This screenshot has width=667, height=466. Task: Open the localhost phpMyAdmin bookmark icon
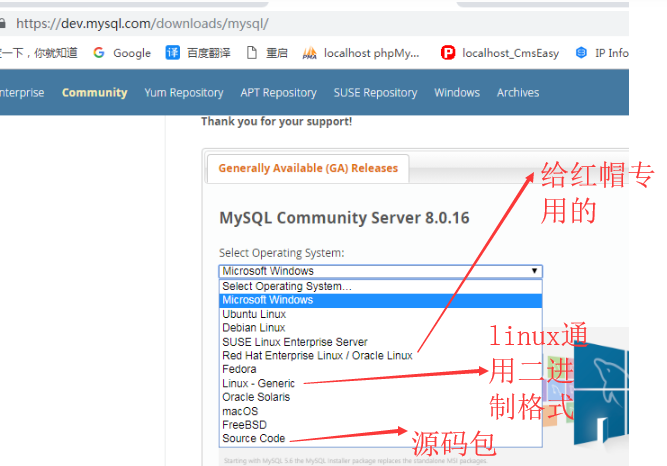(309, 53)
